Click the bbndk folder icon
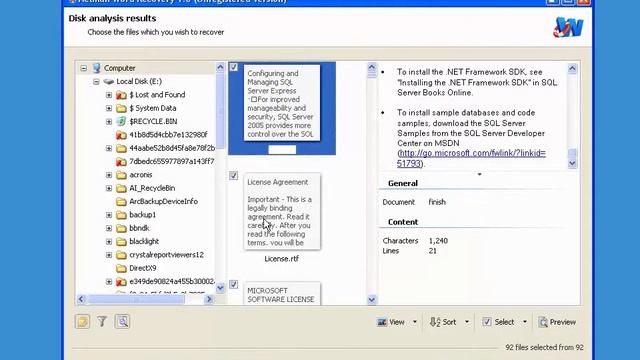This screenshot has height=360, width=640. [121, 228]
